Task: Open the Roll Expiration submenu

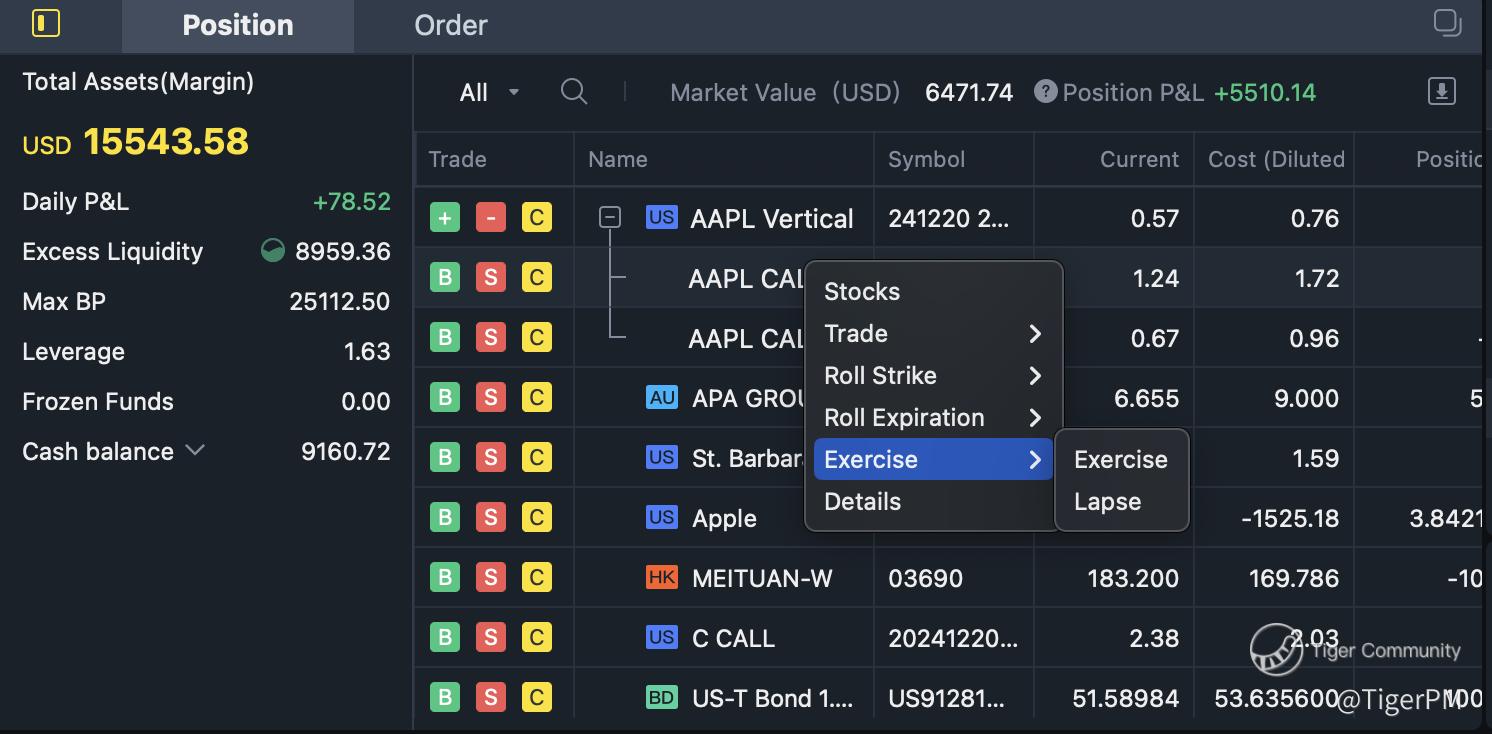Action: pos(933,418)
